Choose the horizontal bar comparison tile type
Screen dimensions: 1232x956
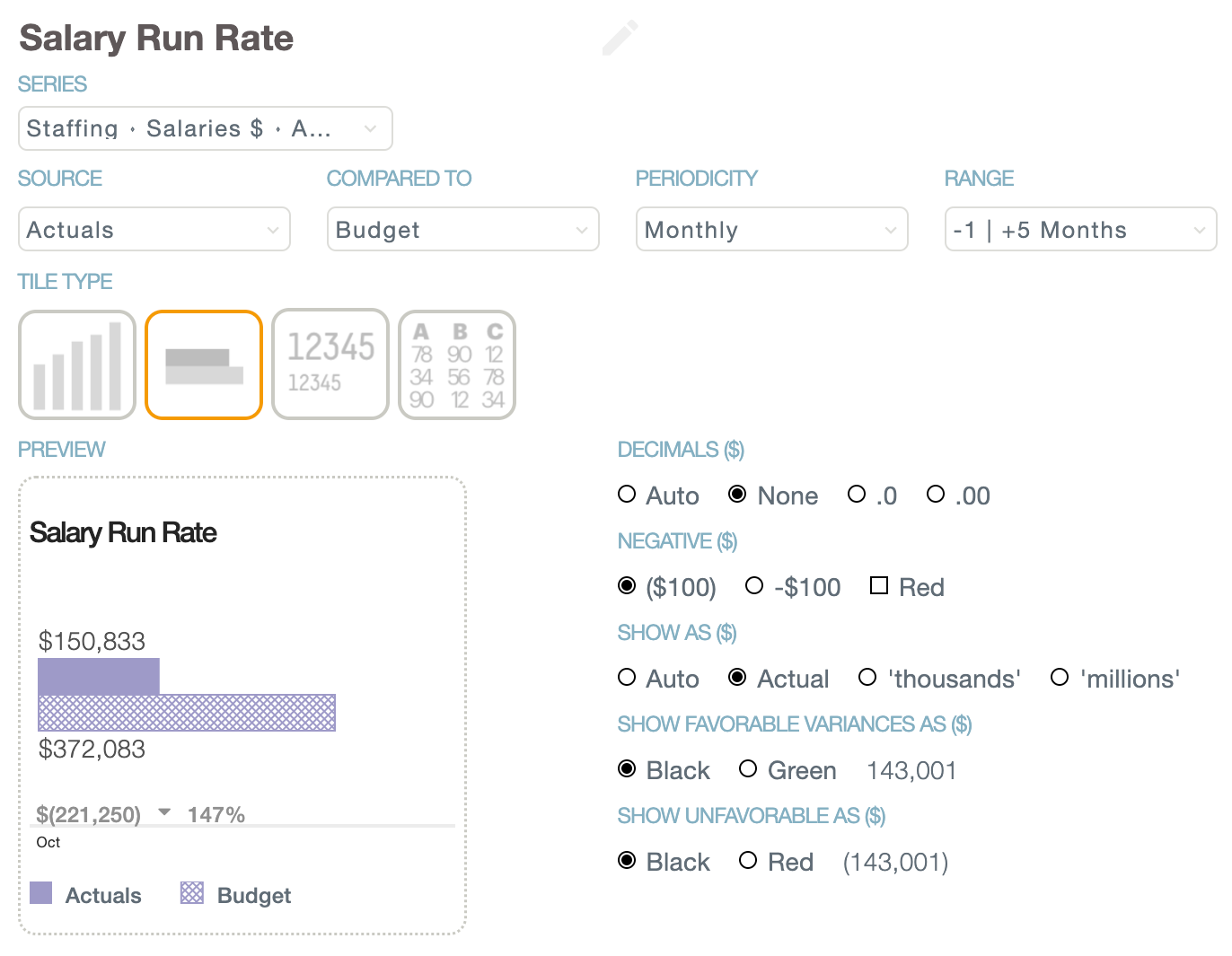coord(204,364)
